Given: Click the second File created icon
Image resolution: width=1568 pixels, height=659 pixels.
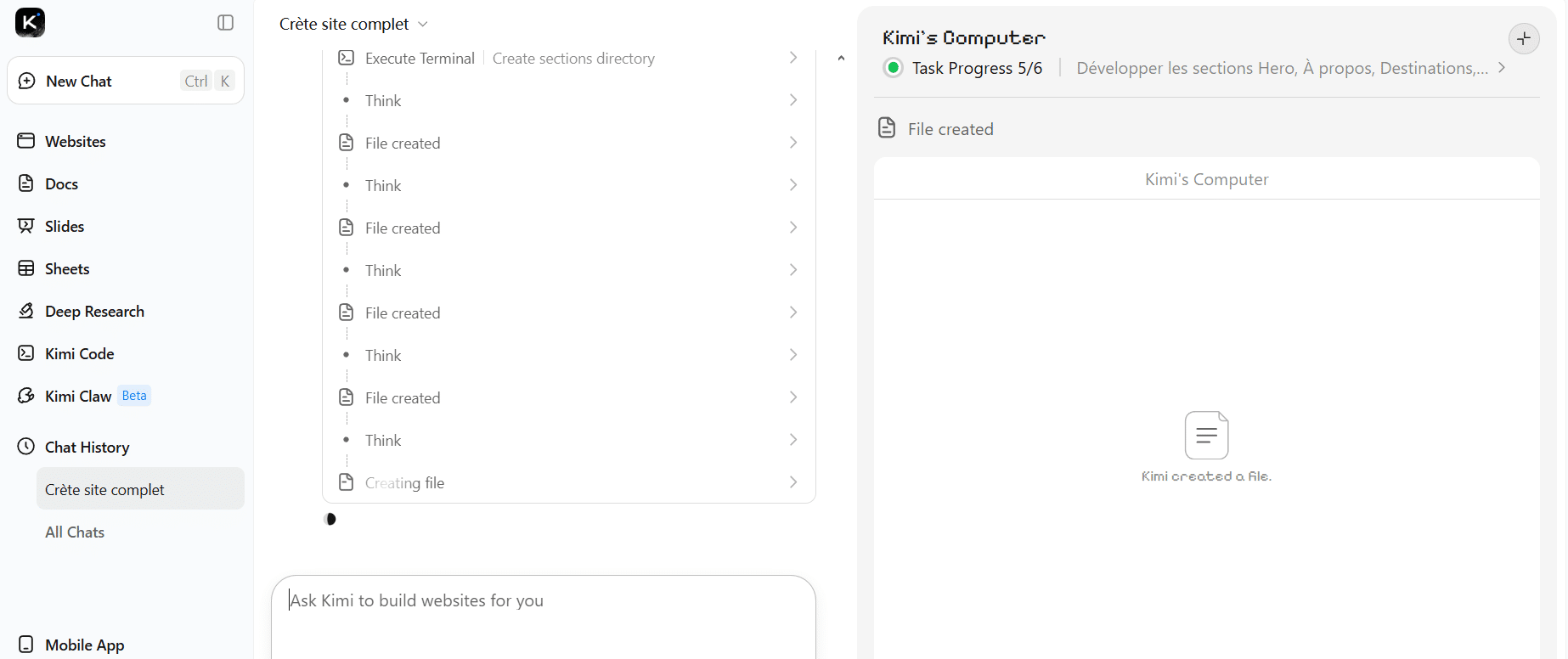Looking at the screenshot, I should 346,227.
